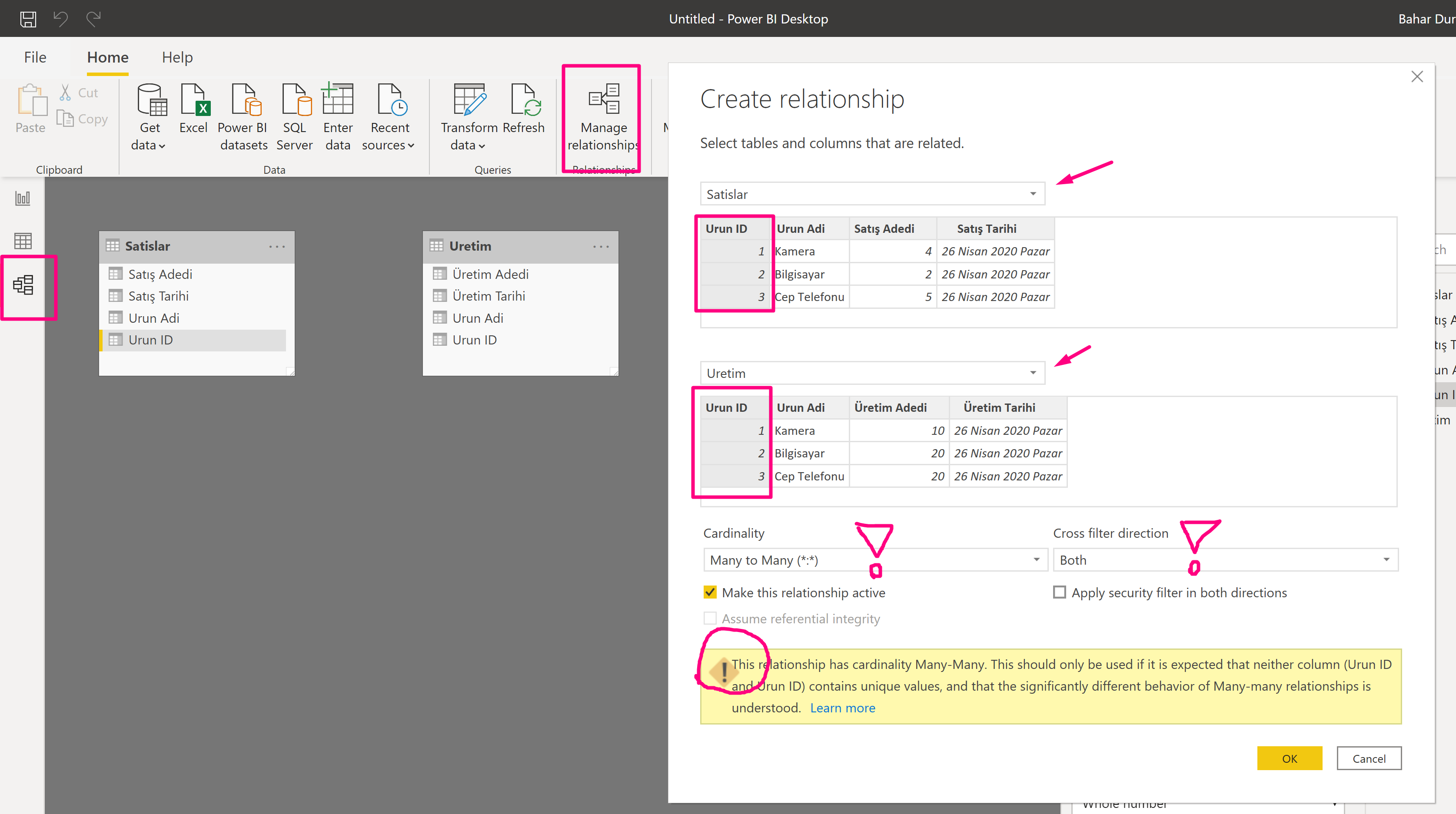Toggle Assume referential integrity checkbox
Image resolution: width=1456 pixels, height=814 pixels.
pyautogui.click(x=710, y=618)
